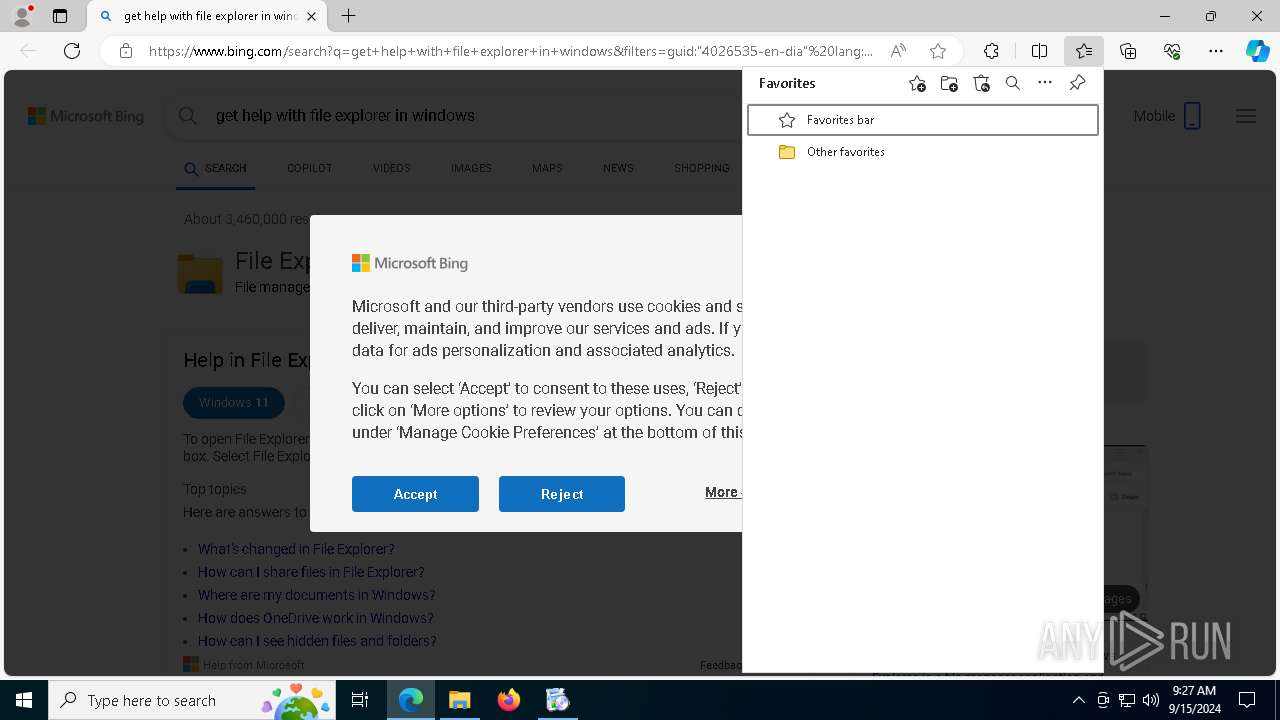Click the Microsoft Bing logo
This screenshot has width=1280, height=720.
(x=86, y=116)
